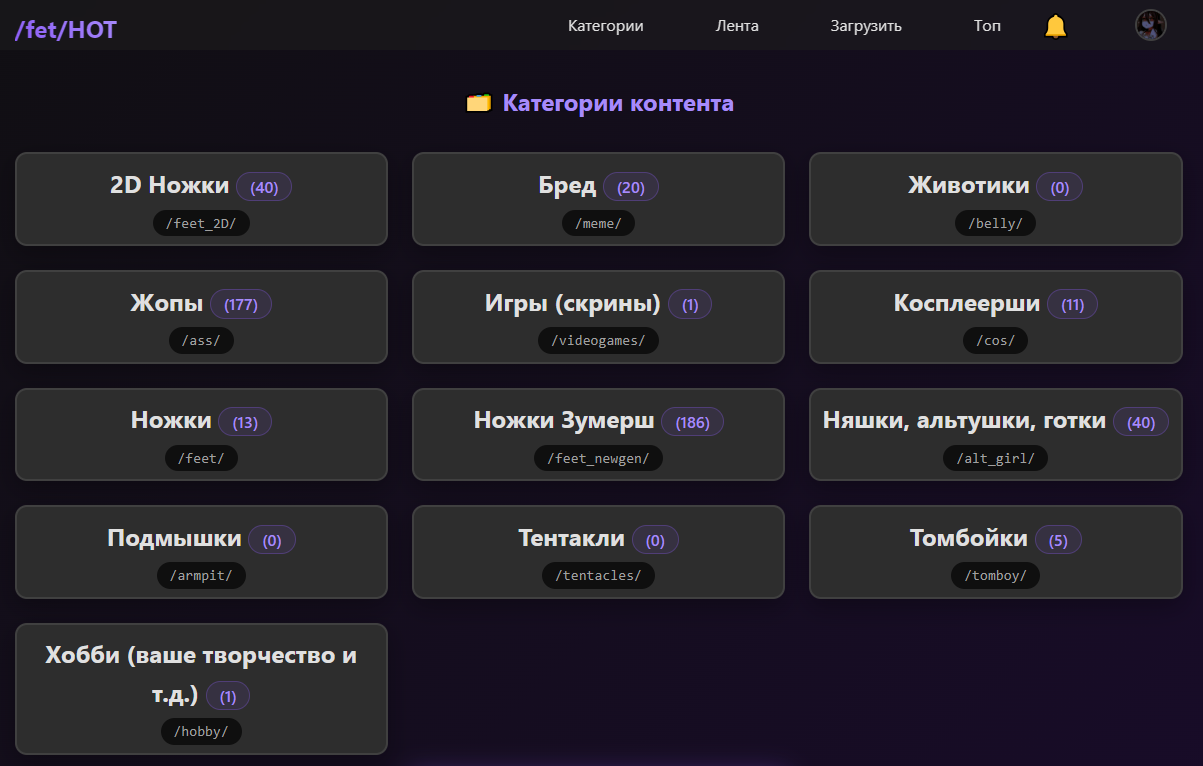Go to the Лента page
Image resolution: width=1203 pixels, height=766 pixels.
[x=737, y=26]
